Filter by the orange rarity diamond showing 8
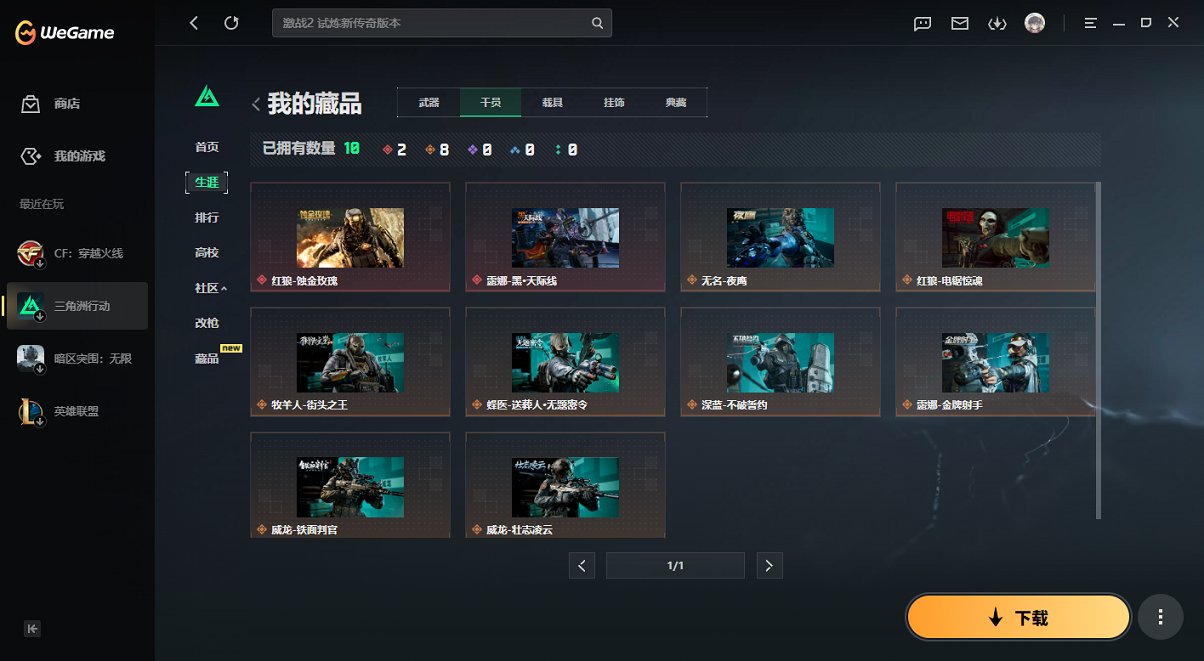This screenshot has width=1204, height=661. [430, 149]
